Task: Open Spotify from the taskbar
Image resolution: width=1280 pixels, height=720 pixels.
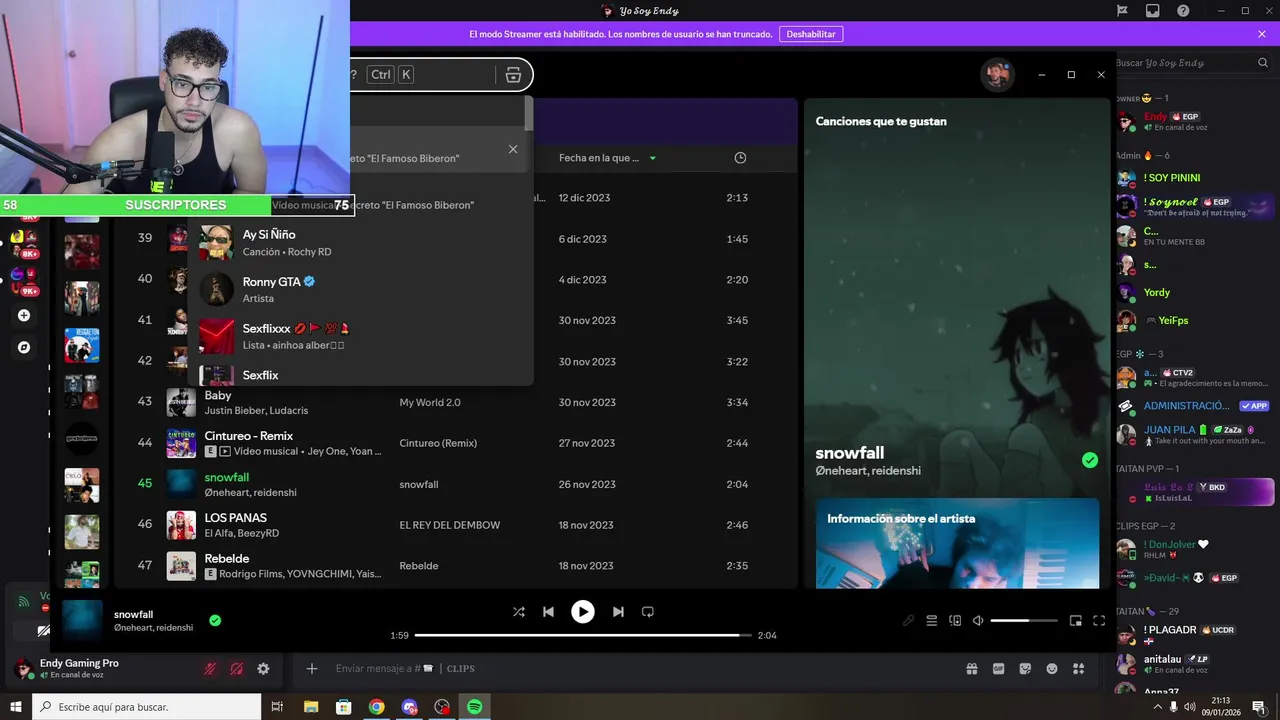Action: point(475,707)
